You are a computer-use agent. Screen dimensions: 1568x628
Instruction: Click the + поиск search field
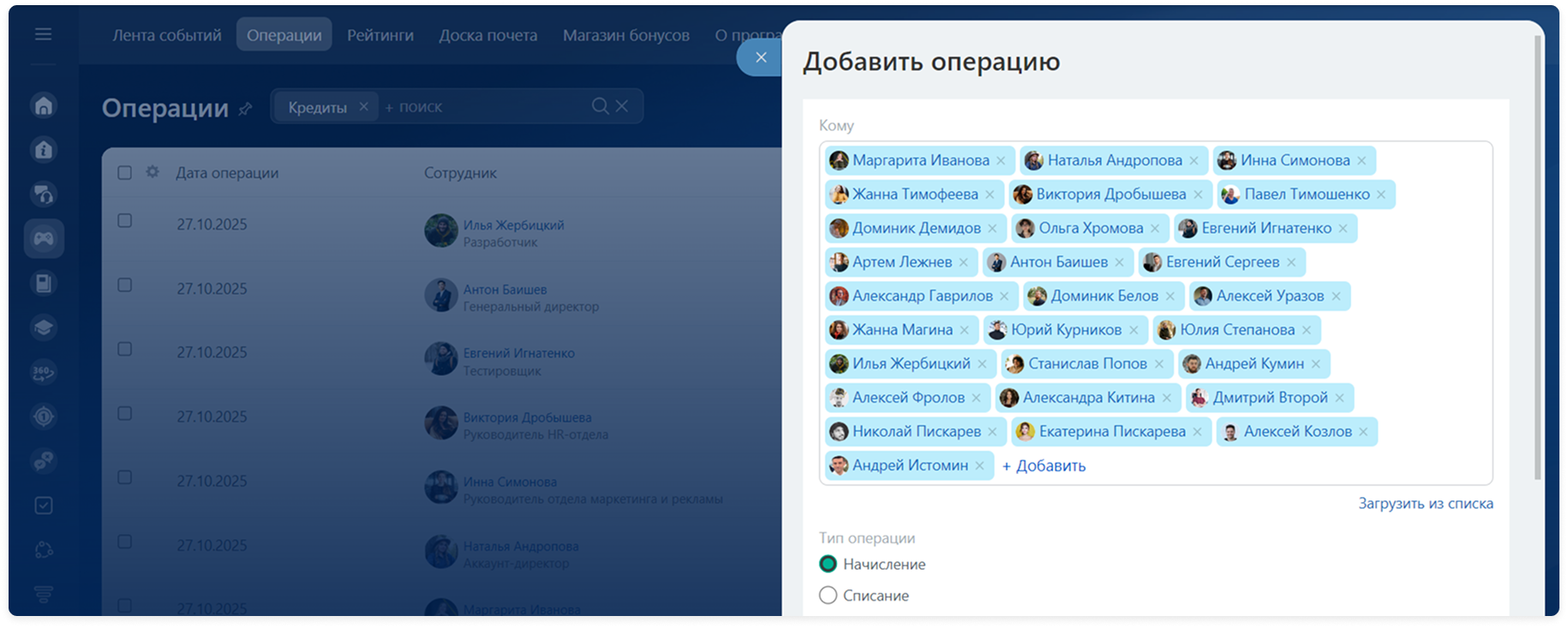(x=480, y=107)
